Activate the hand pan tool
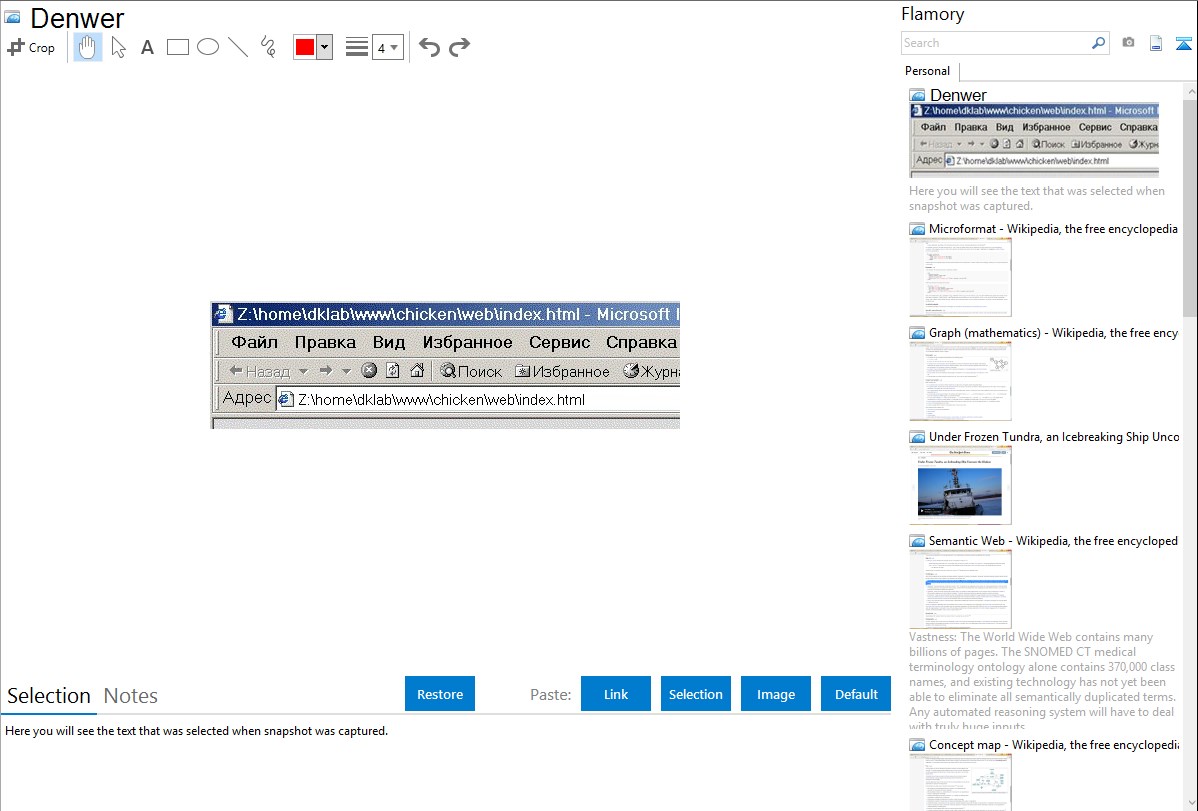1198x811 pixels. pyautogui.click(x=87, y=47)
